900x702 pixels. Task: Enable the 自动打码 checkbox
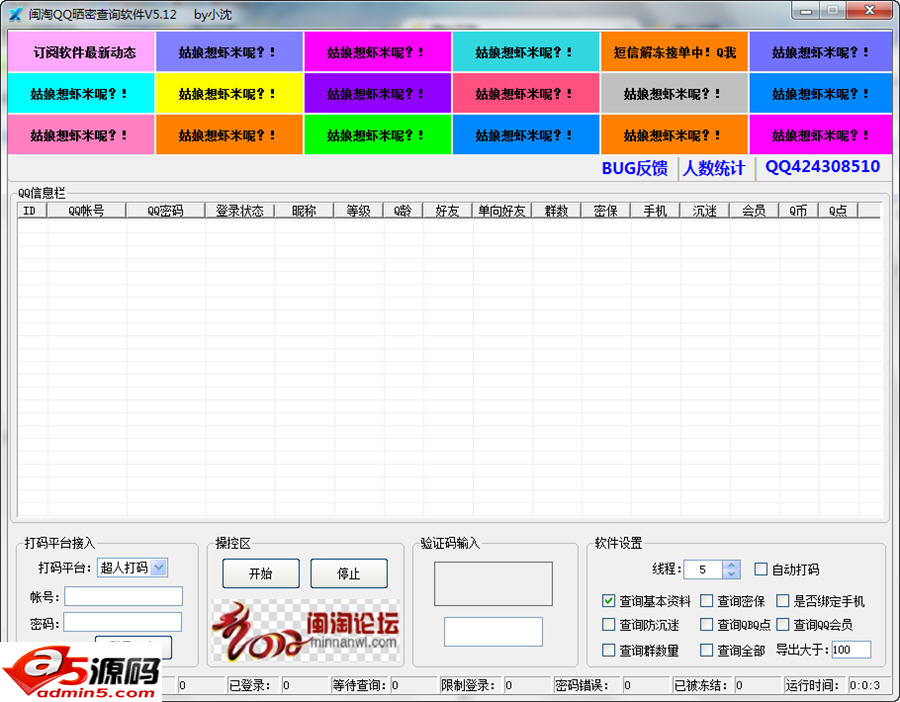click(x=761, y=569)
